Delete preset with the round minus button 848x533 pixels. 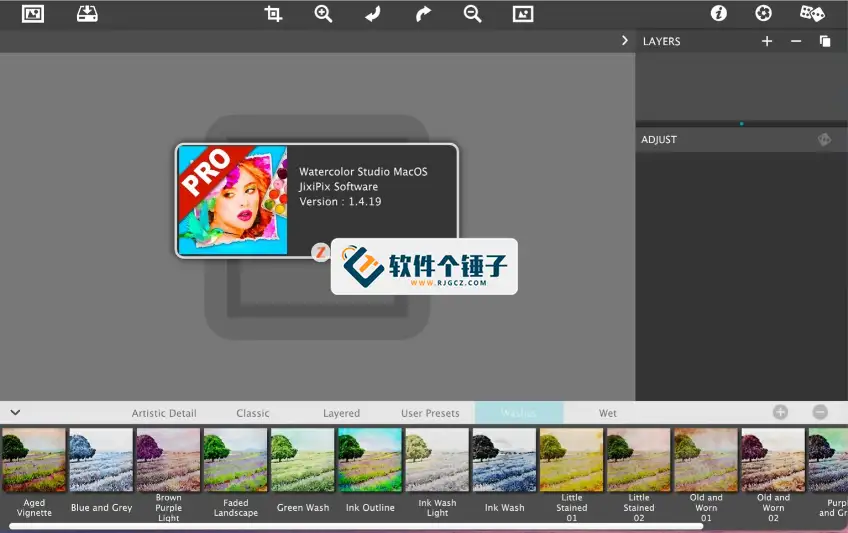click(820, 412)
